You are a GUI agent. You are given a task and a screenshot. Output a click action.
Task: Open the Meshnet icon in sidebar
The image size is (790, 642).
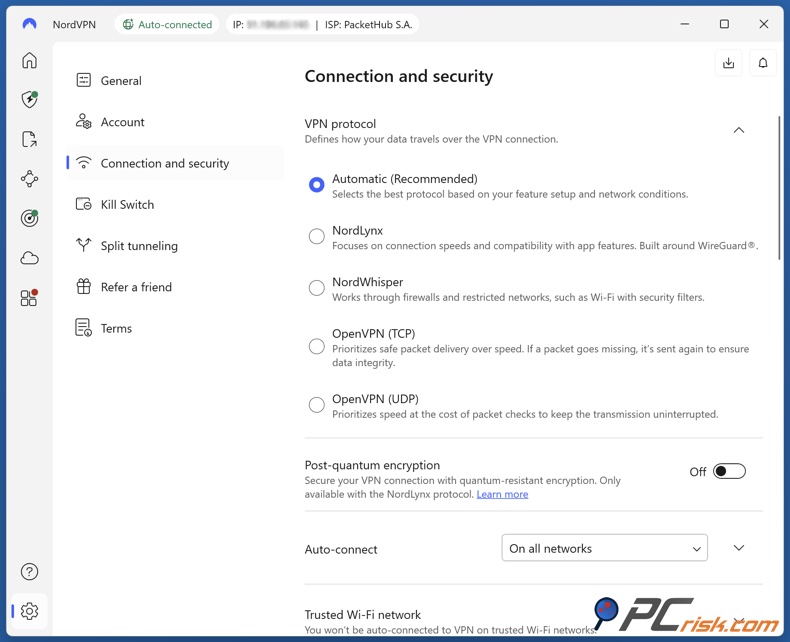point(30,179)
